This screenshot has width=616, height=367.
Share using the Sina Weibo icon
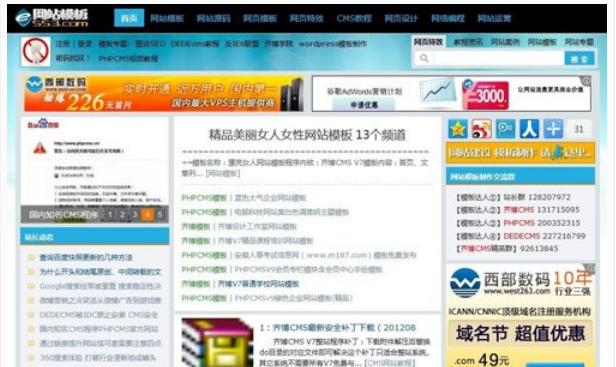tap(482, 129)
